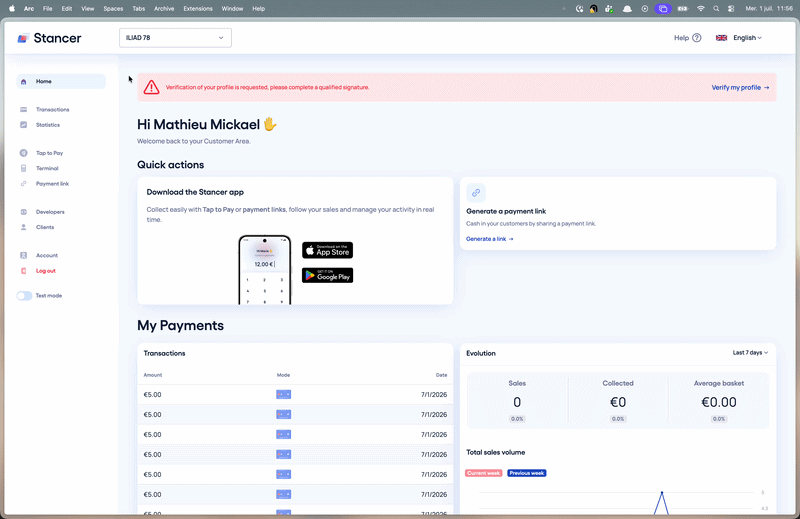This screenshot has width=800, height=519.
Task: Open the Extensions menu
Action: tap(198, 9)
